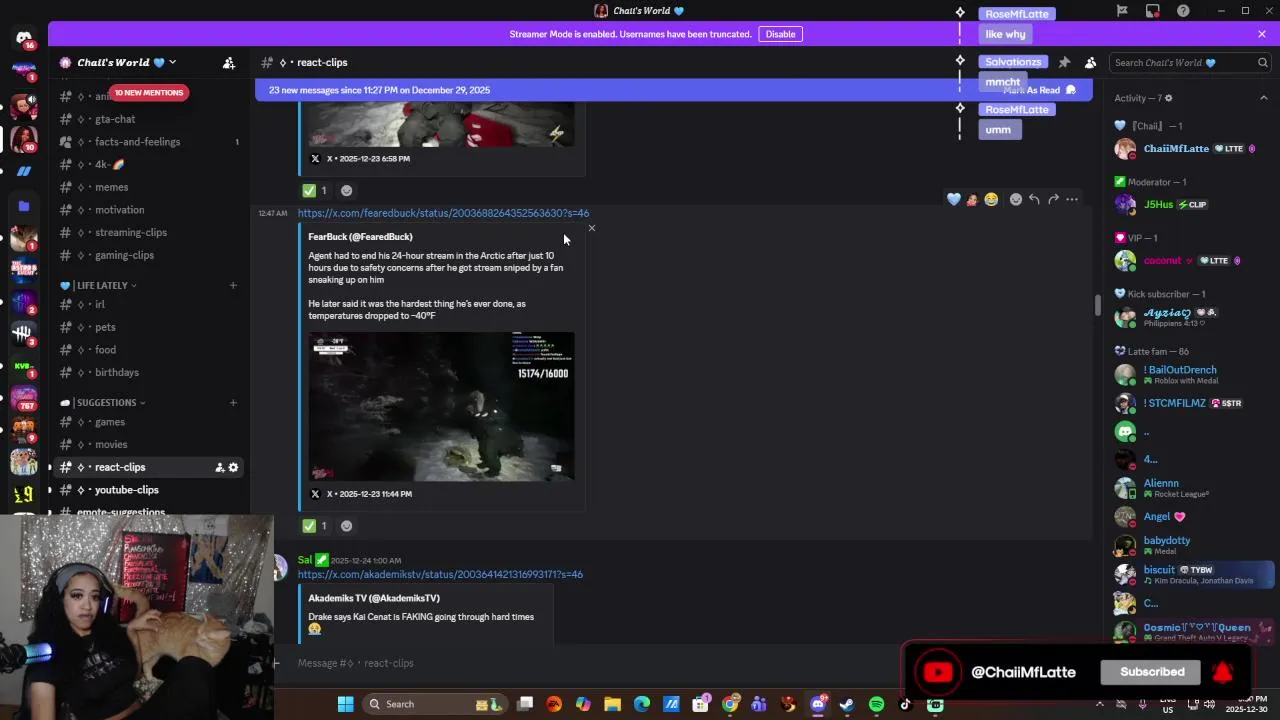Remove FearBuck embed with X button
Viewport: 1280px width, 720px height.
(x=592, y=228)
